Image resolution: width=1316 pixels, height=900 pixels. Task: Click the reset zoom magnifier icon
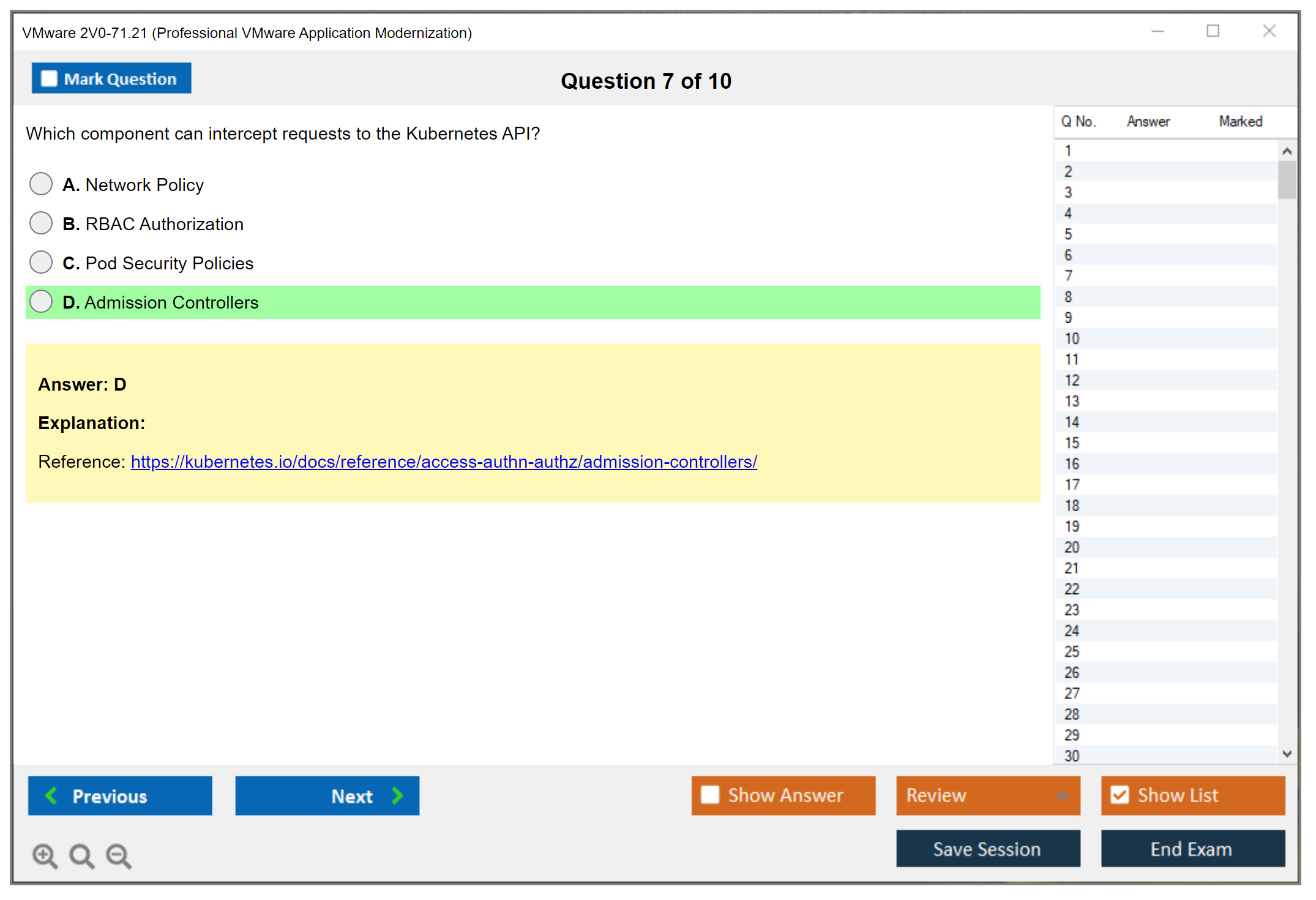pyautogui.click(x=81, y=855)
